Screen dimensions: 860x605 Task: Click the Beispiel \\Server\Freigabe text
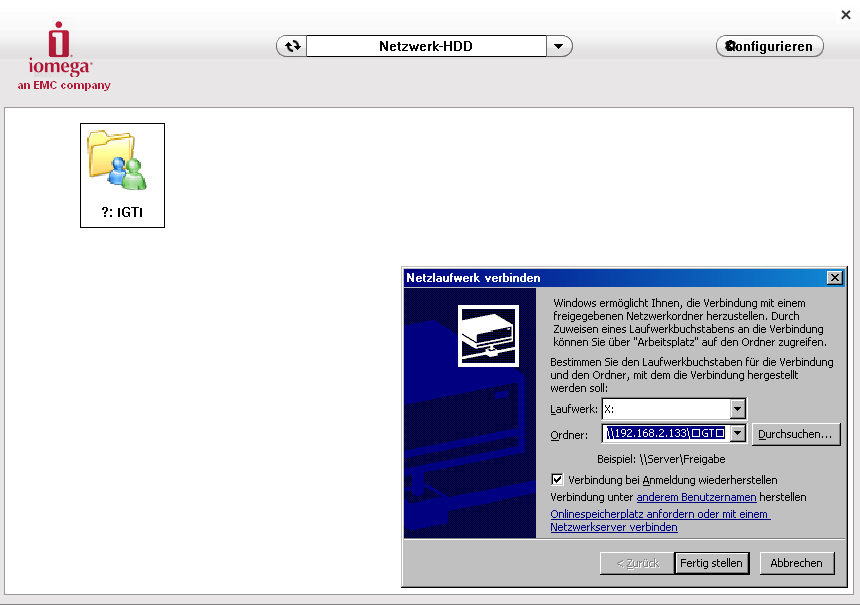(661, 459)
